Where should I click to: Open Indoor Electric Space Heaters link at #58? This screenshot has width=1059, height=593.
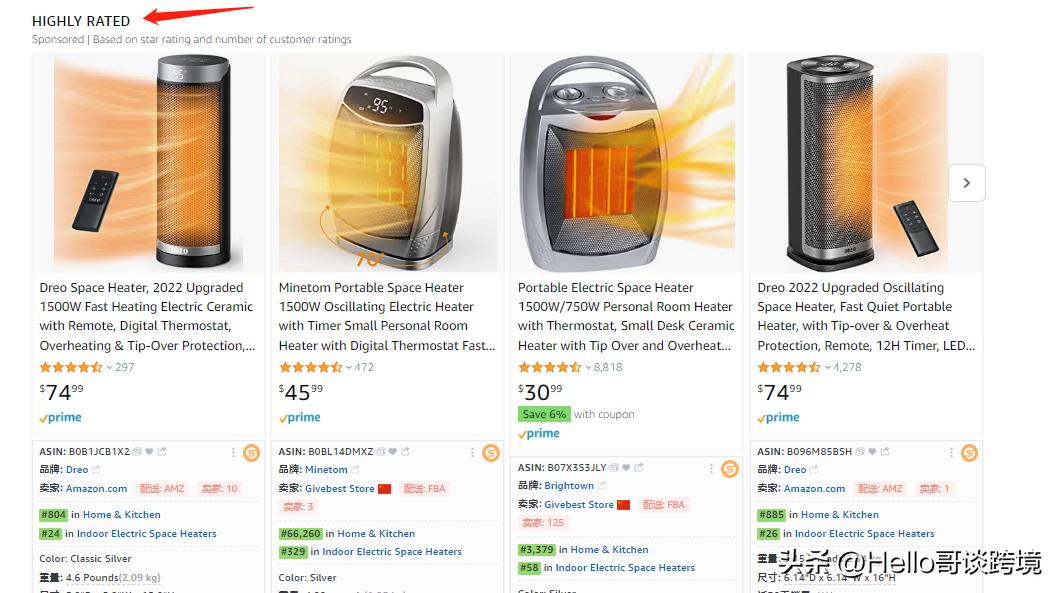click(x=624, y=568)
